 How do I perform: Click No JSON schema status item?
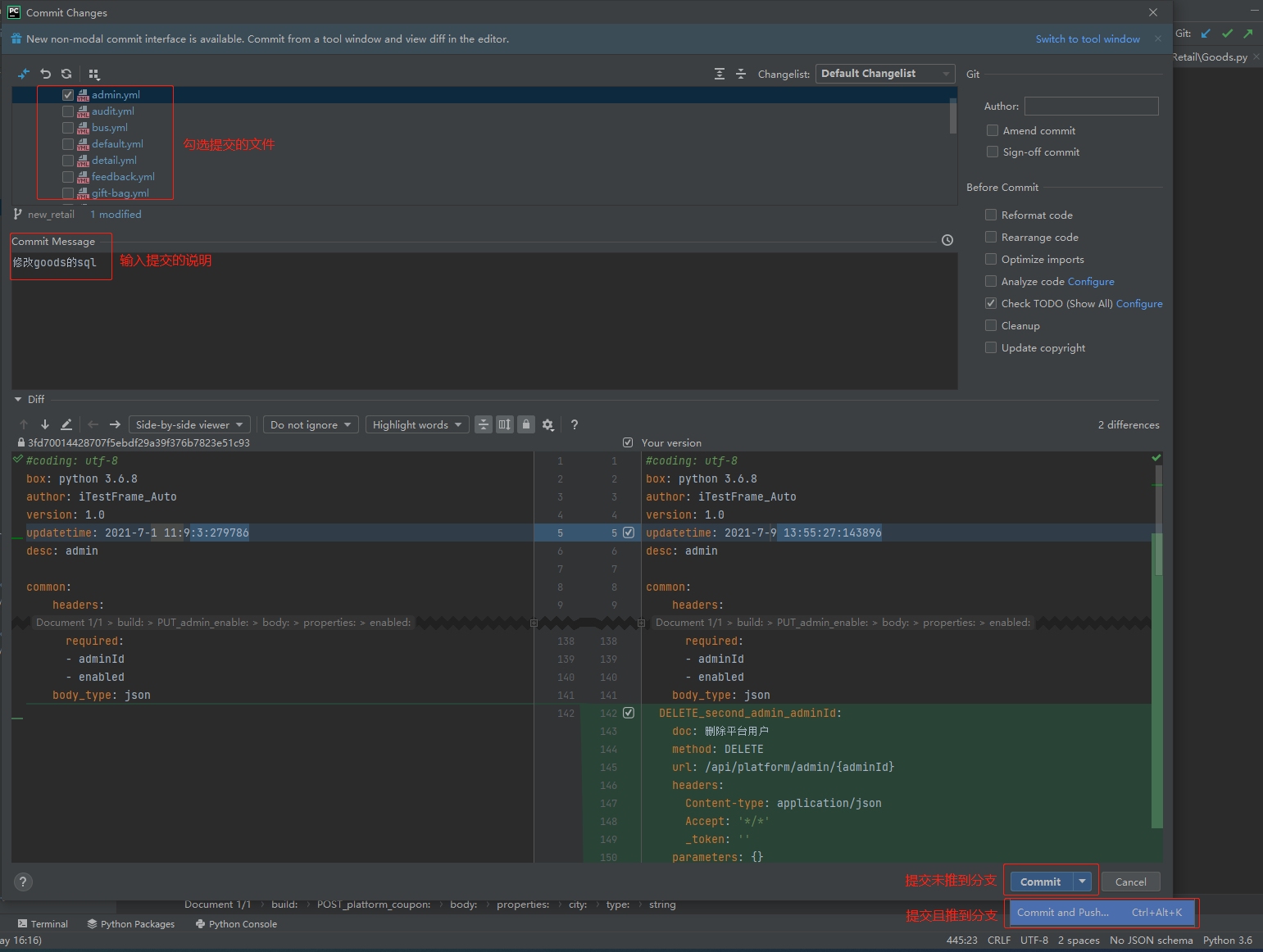point(1151,940)
